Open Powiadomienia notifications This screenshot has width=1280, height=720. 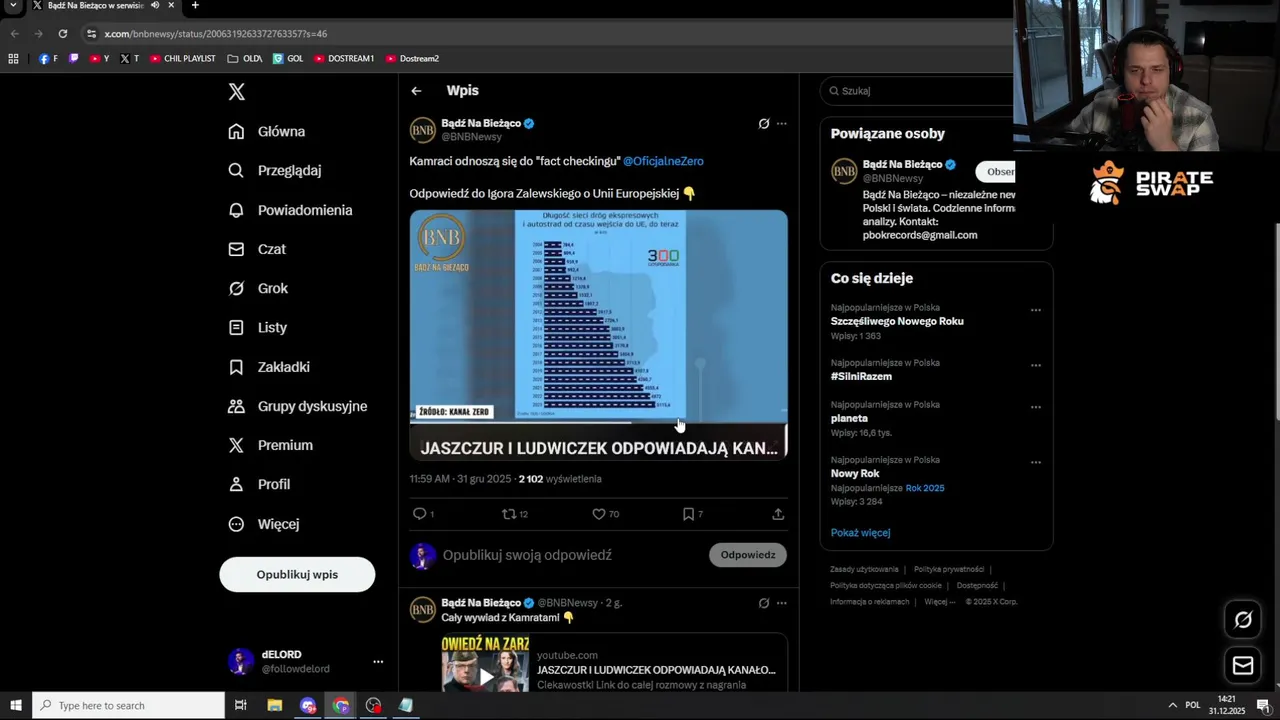pos(290,210)
